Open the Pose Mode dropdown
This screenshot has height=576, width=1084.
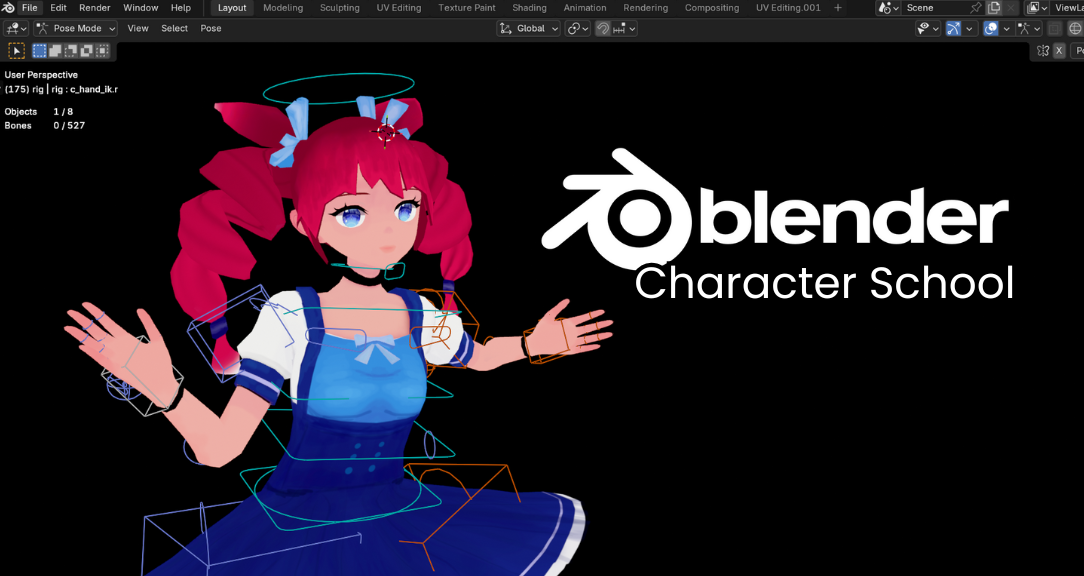tap(76, 29)
